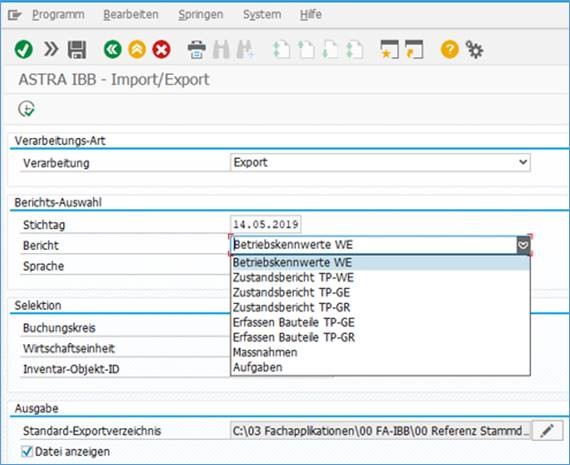Click the Save diskette icon

click(77, 50)
